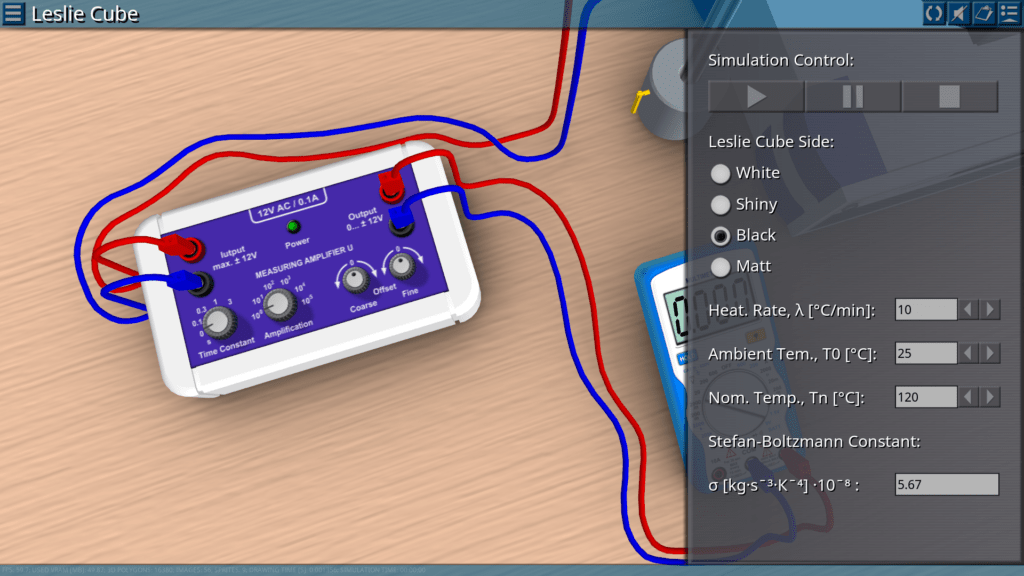Select the Shiny cube side
The image size is (1024, 576).
click(720, 205)
